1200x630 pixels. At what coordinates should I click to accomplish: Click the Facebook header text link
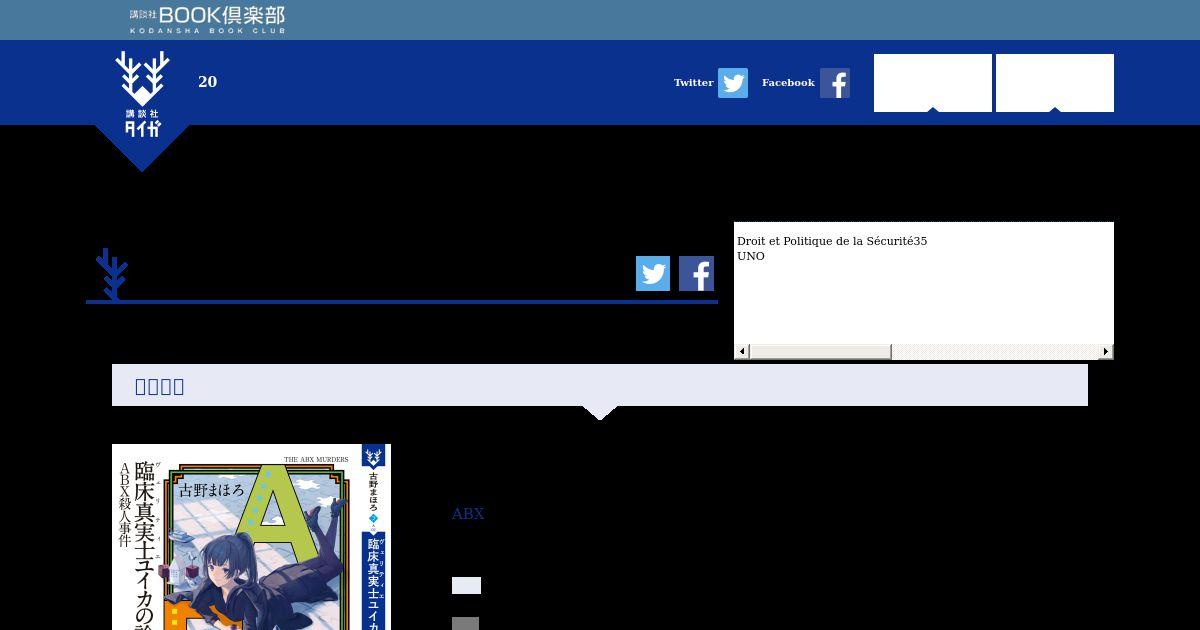click(788, 83)
